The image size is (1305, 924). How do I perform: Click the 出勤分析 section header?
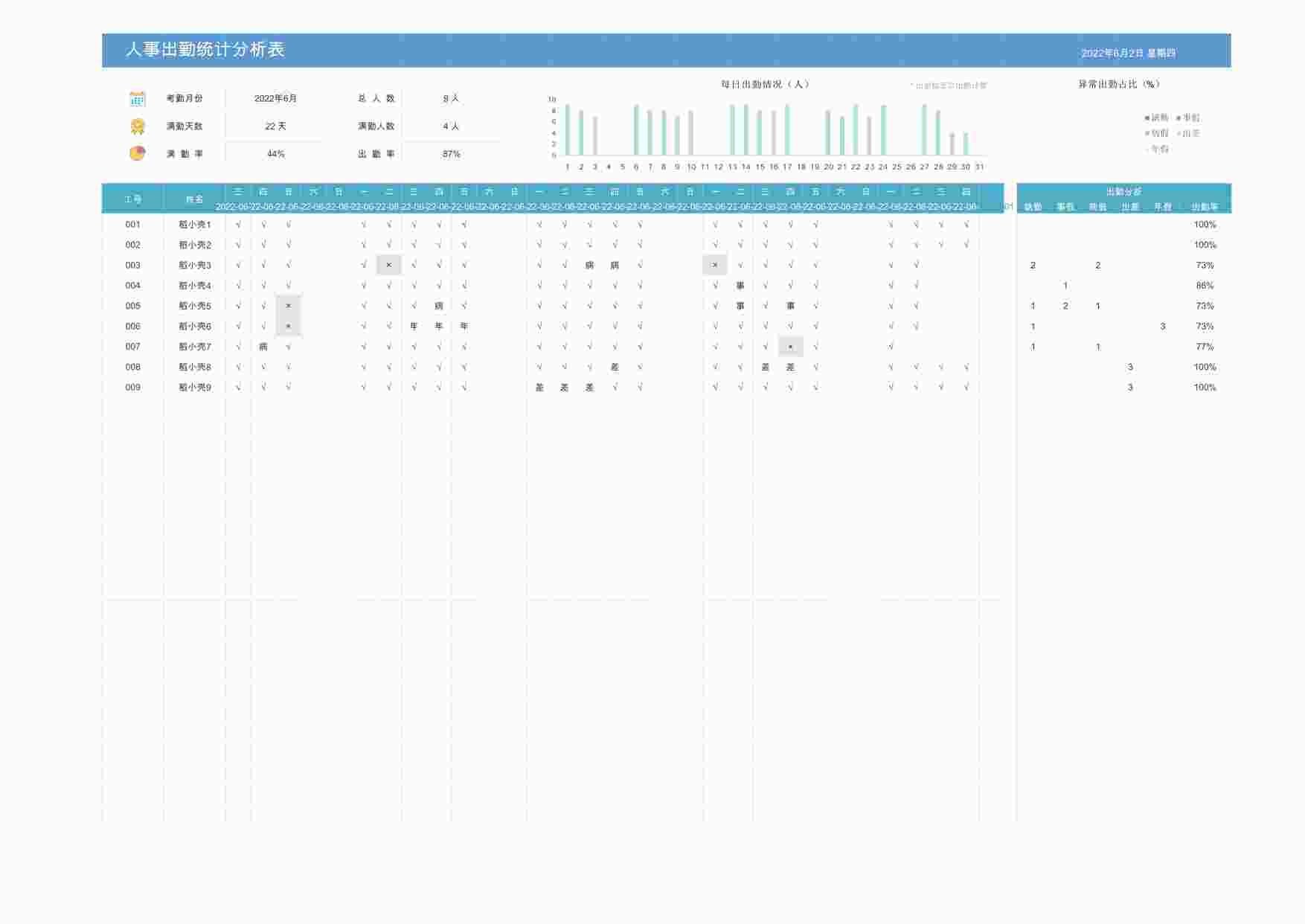(1123, 191)
